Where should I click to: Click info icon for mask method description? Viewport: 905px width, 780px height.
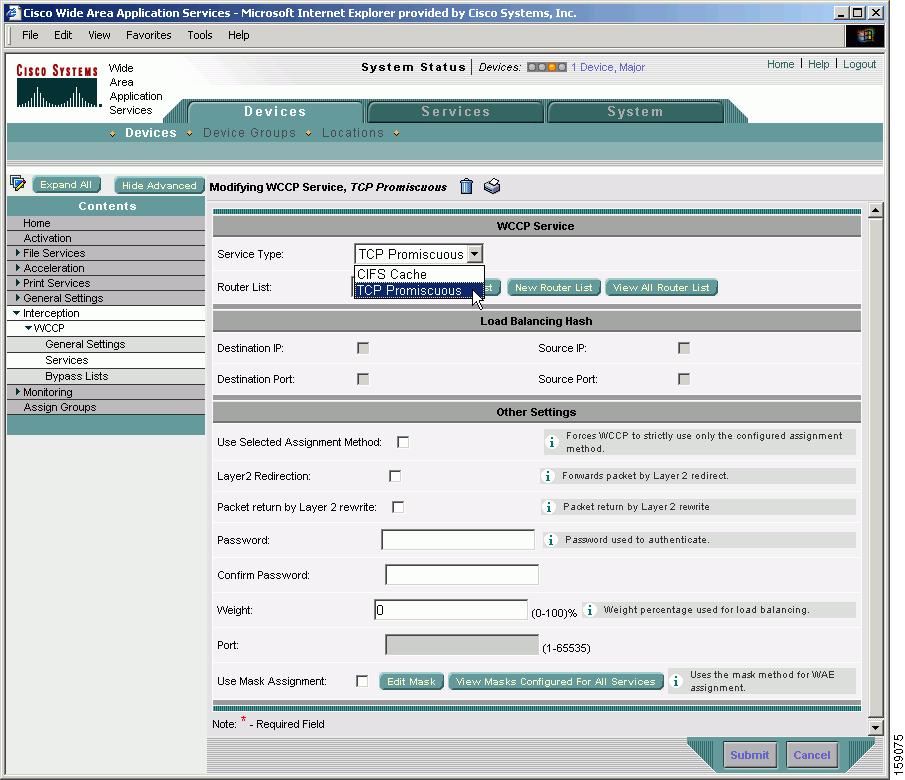675,681
